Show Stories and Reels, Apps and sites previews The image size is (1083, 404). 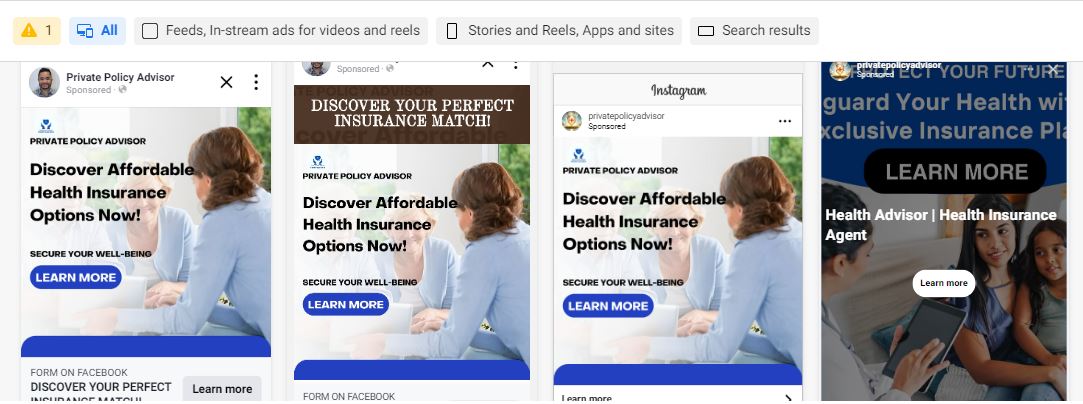(x=559, y=30)
